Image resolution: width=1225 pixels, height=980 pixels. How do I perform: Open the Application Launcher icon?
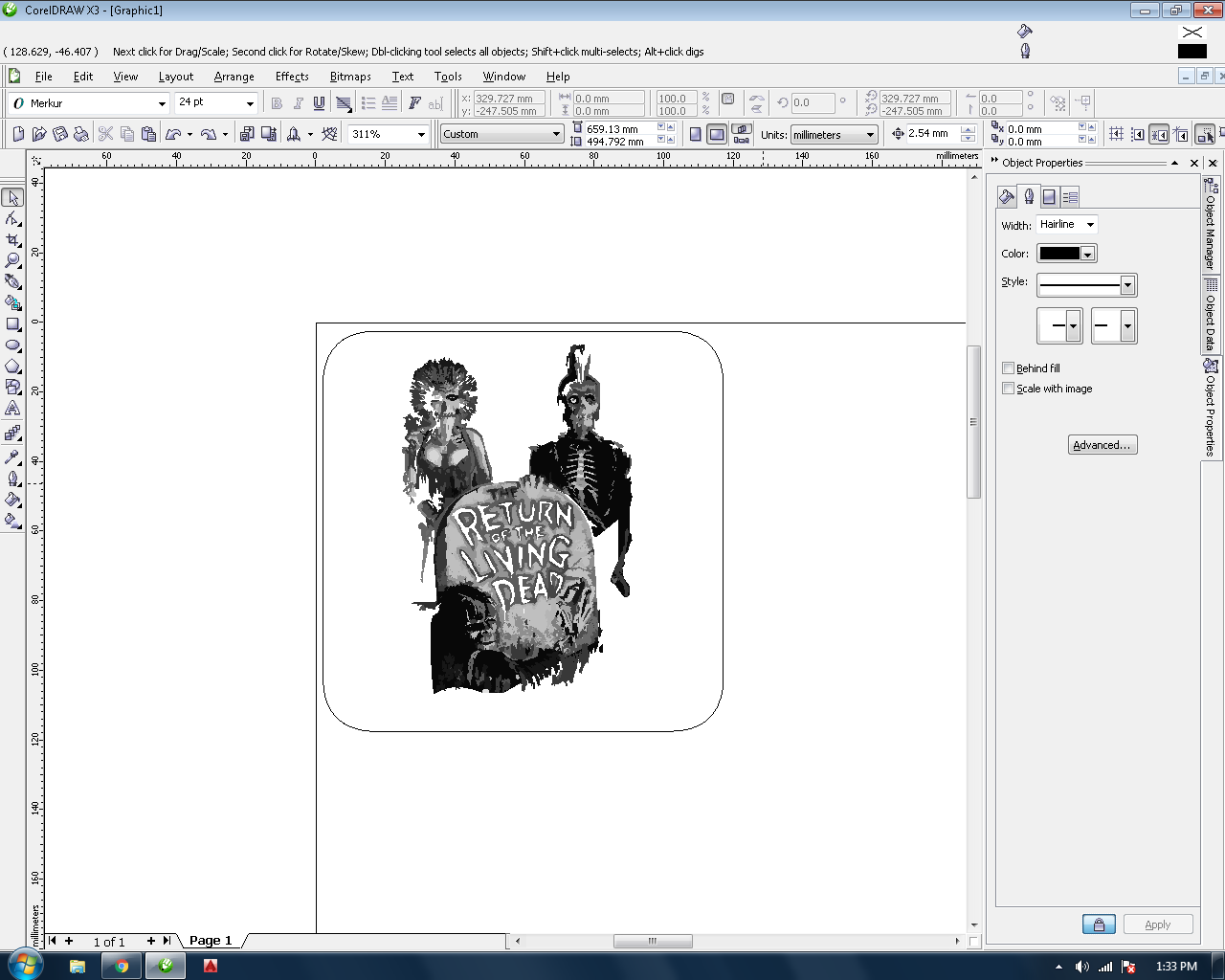(294, 134)
